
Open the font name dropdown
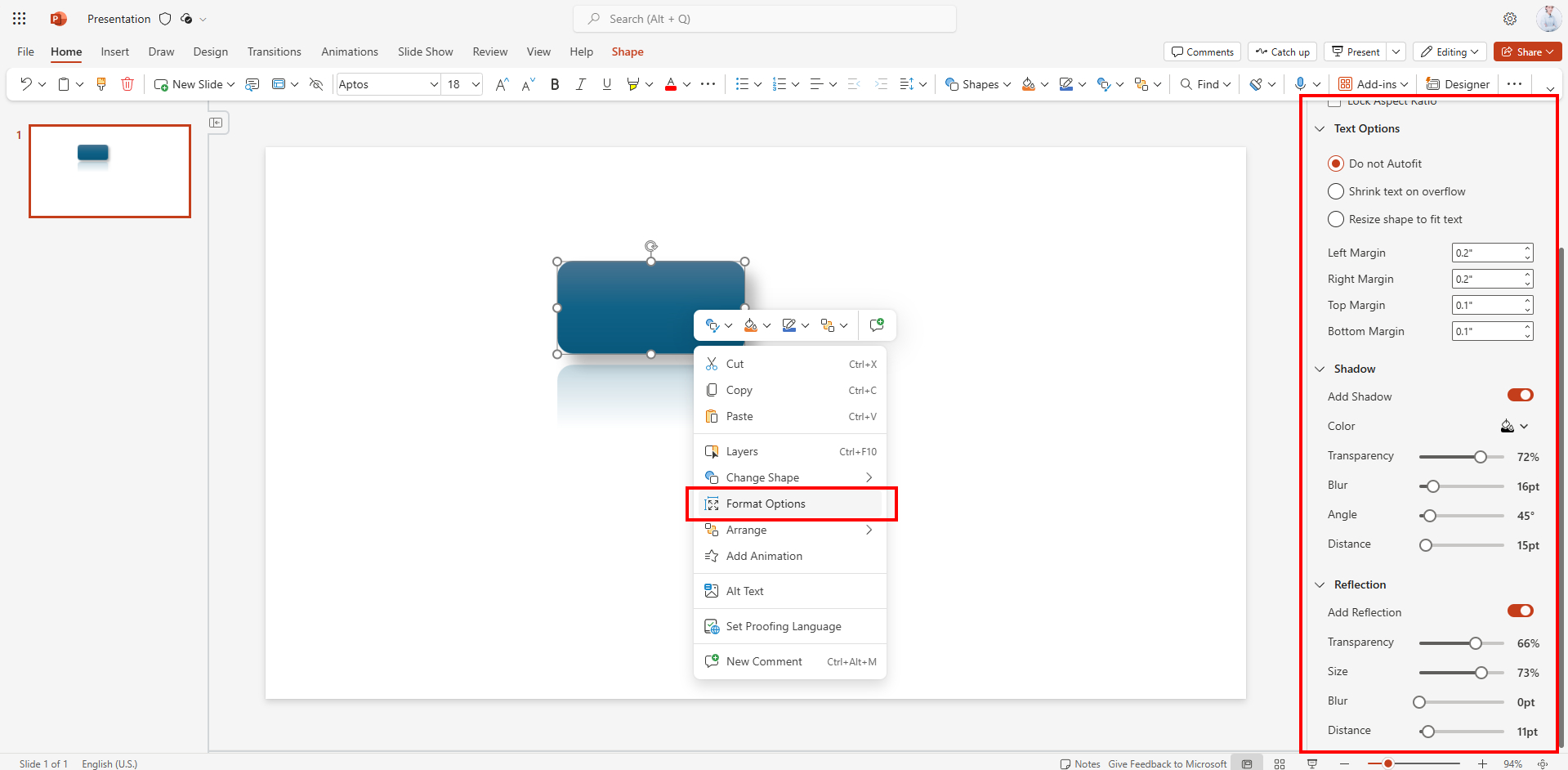tap(434, 84)
